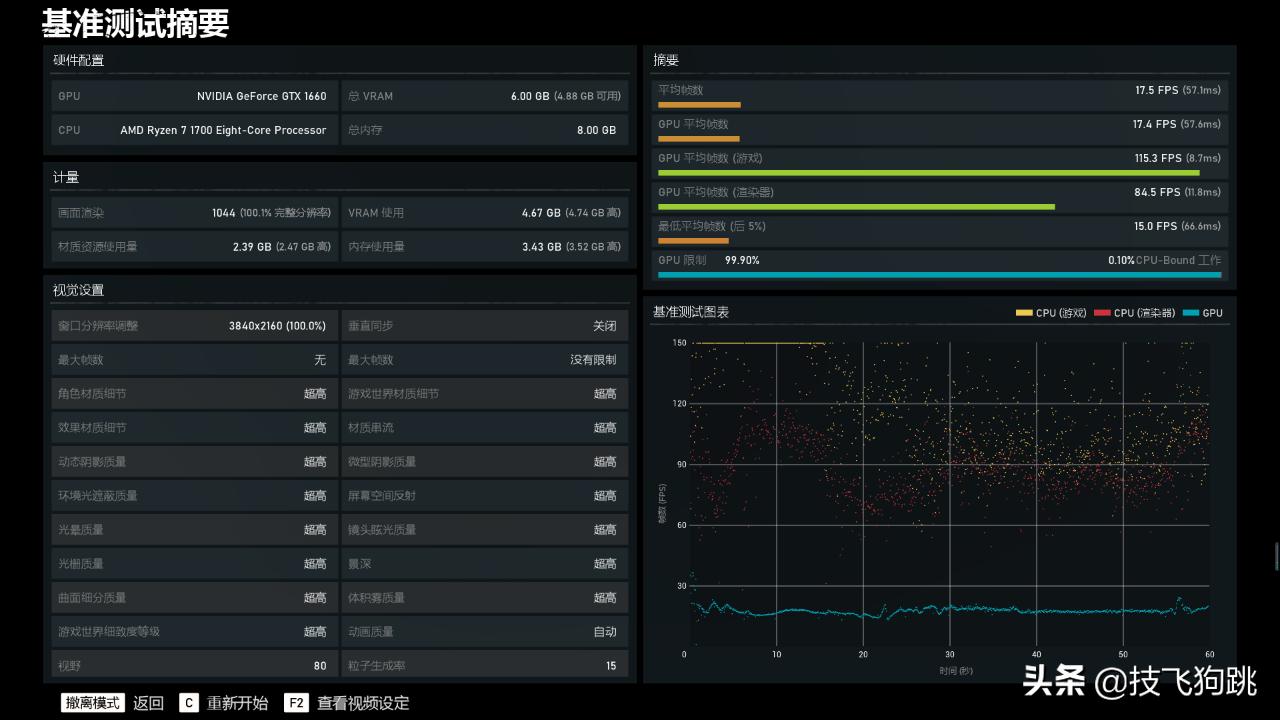Click the blue GPU legend marker

coord(1190,313)
